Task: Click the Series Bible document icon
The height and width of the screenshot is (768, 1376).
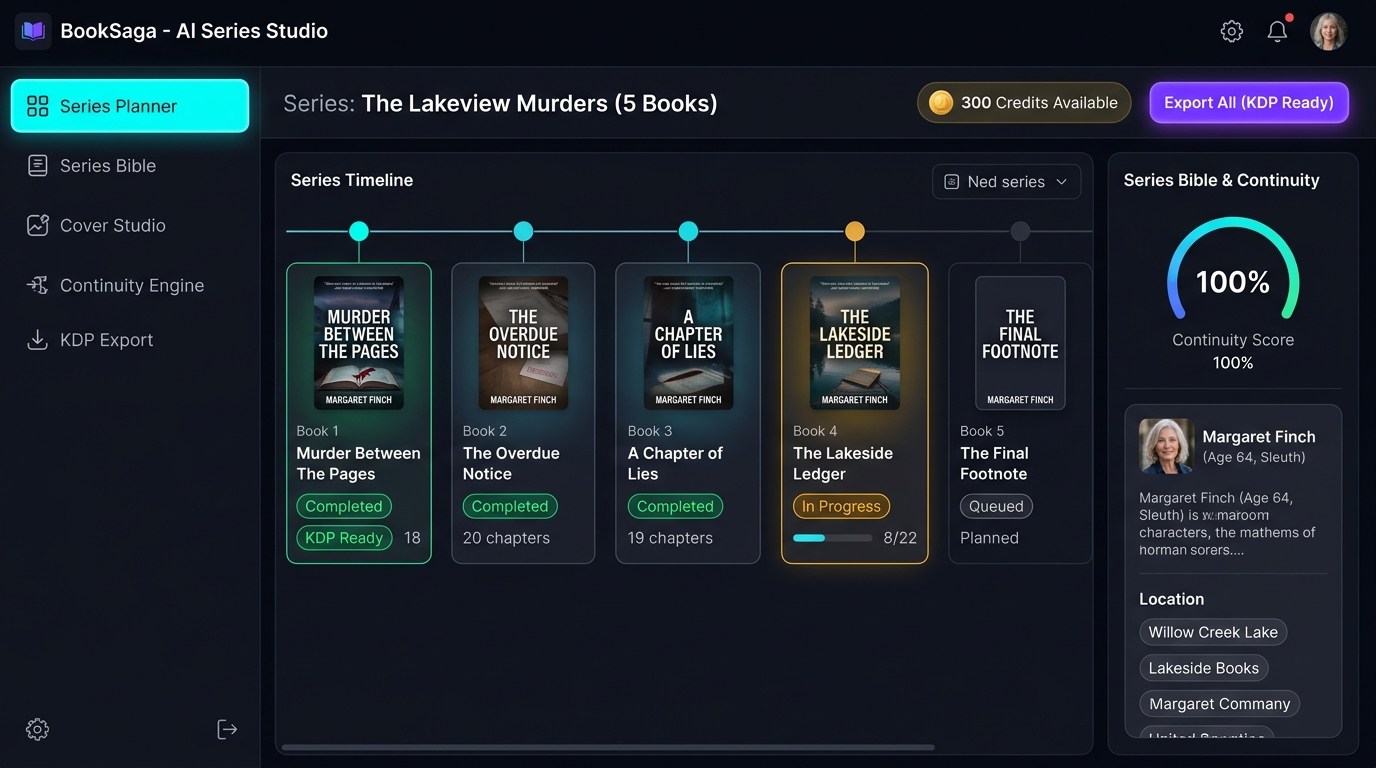Action: (37, 166)
